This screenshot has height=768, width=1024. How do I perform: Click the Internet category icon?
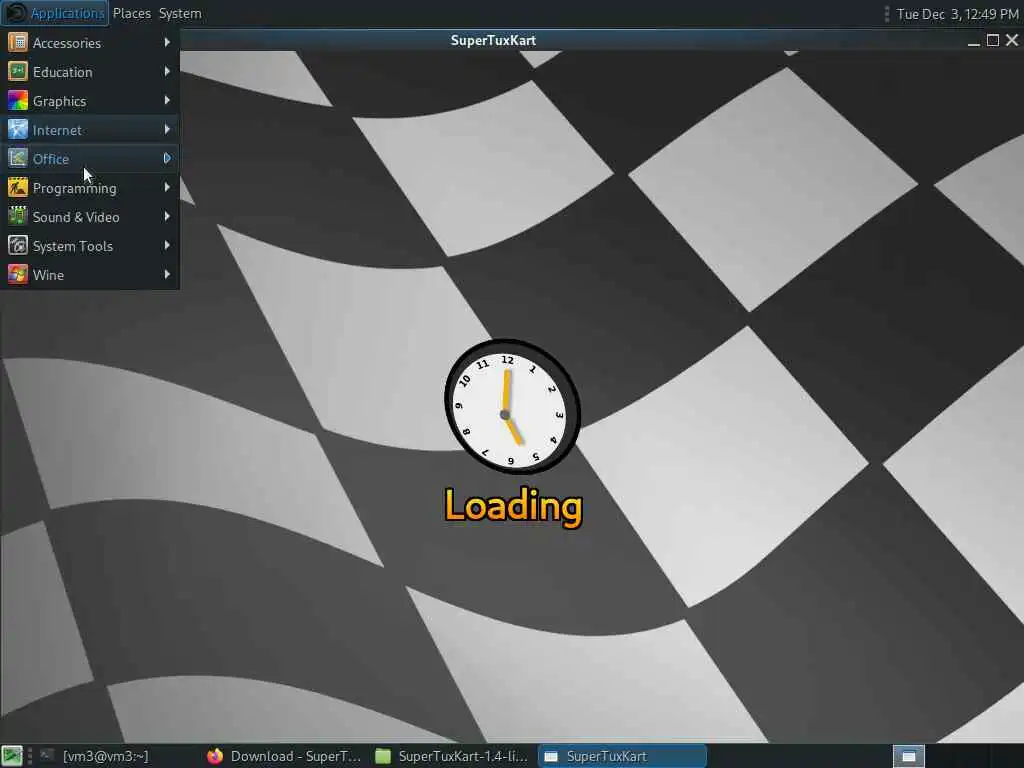pos(18,129)
